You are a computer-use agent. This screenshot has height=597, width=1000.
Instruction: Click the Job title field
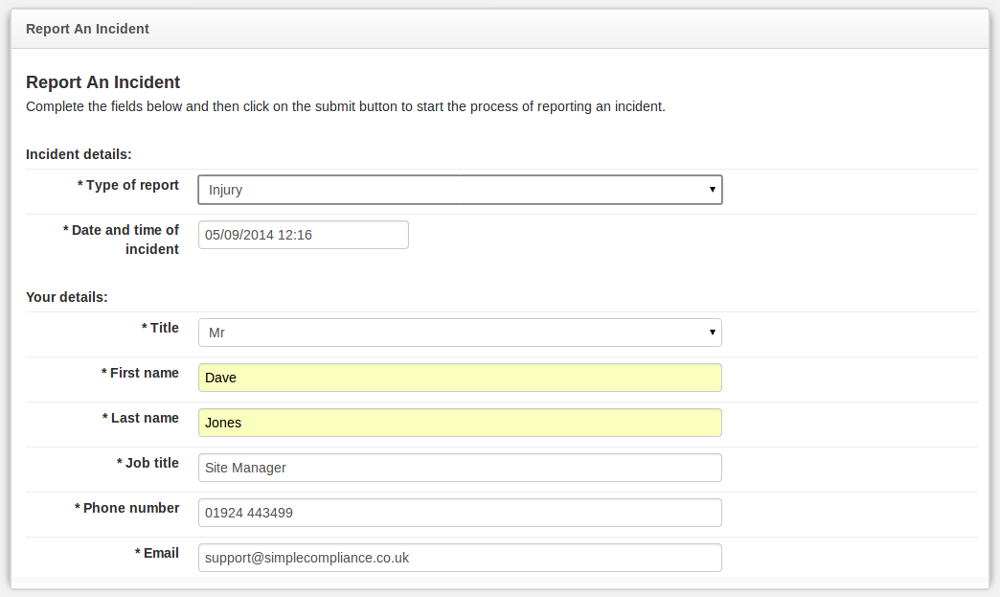pos(460,468)
